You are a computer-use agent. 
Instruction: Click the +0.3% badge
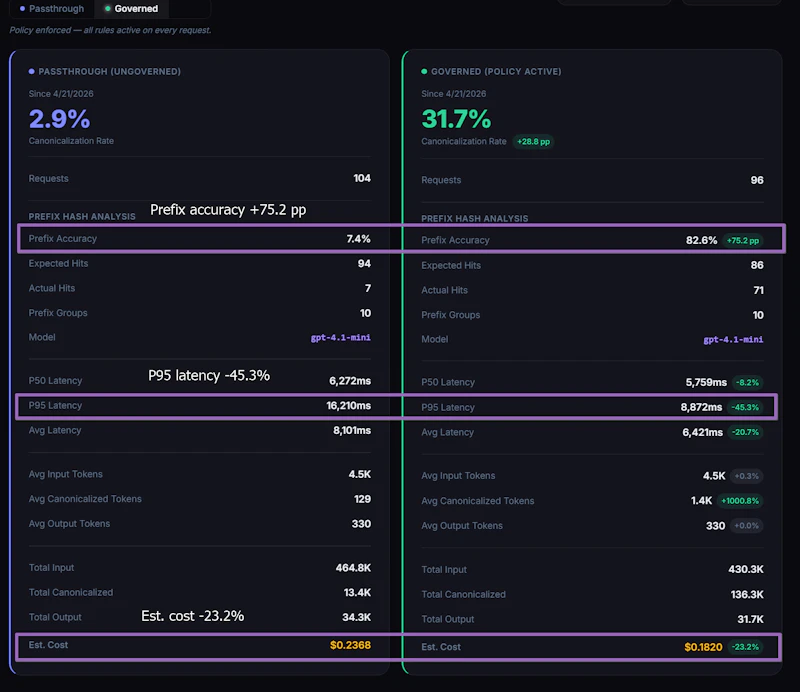[746, 476]
